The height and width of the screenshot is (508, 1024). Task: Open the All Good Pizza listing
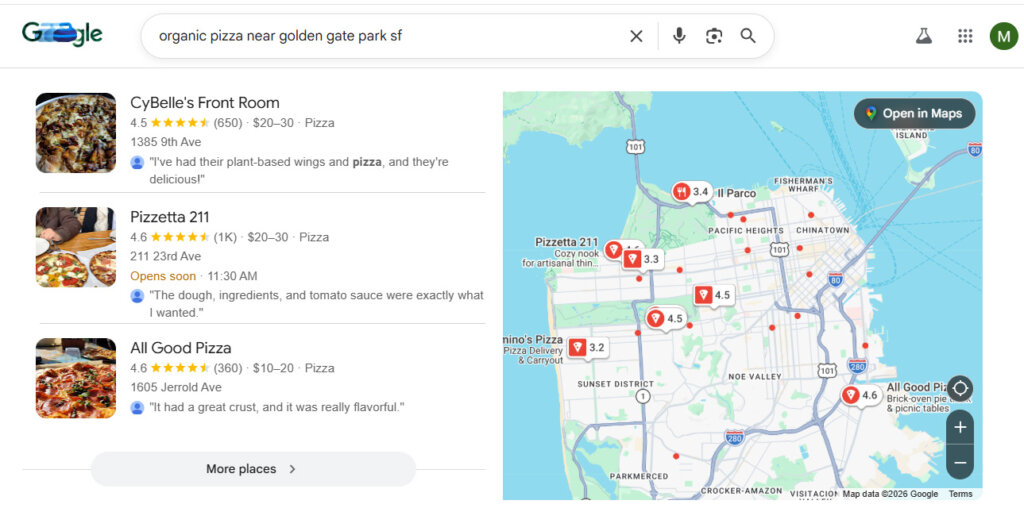click(x=180, y=348)
